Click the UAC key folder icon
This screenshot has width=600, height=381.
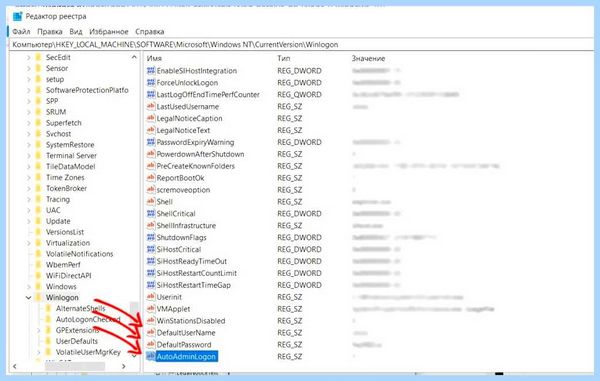coord(38,210)
